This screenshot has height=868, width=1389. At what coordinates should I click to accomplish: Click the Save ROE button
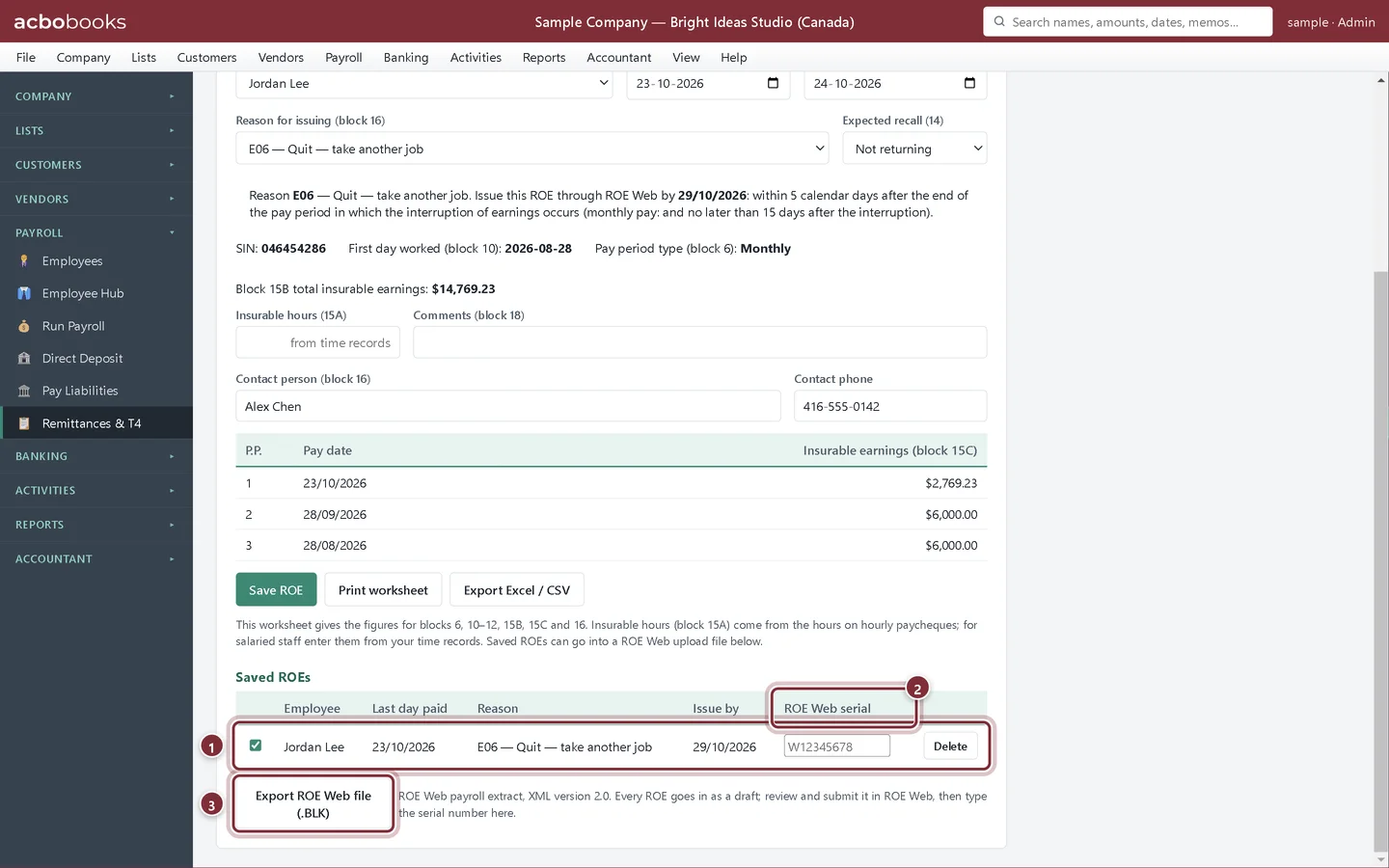(x=276, y=590)
